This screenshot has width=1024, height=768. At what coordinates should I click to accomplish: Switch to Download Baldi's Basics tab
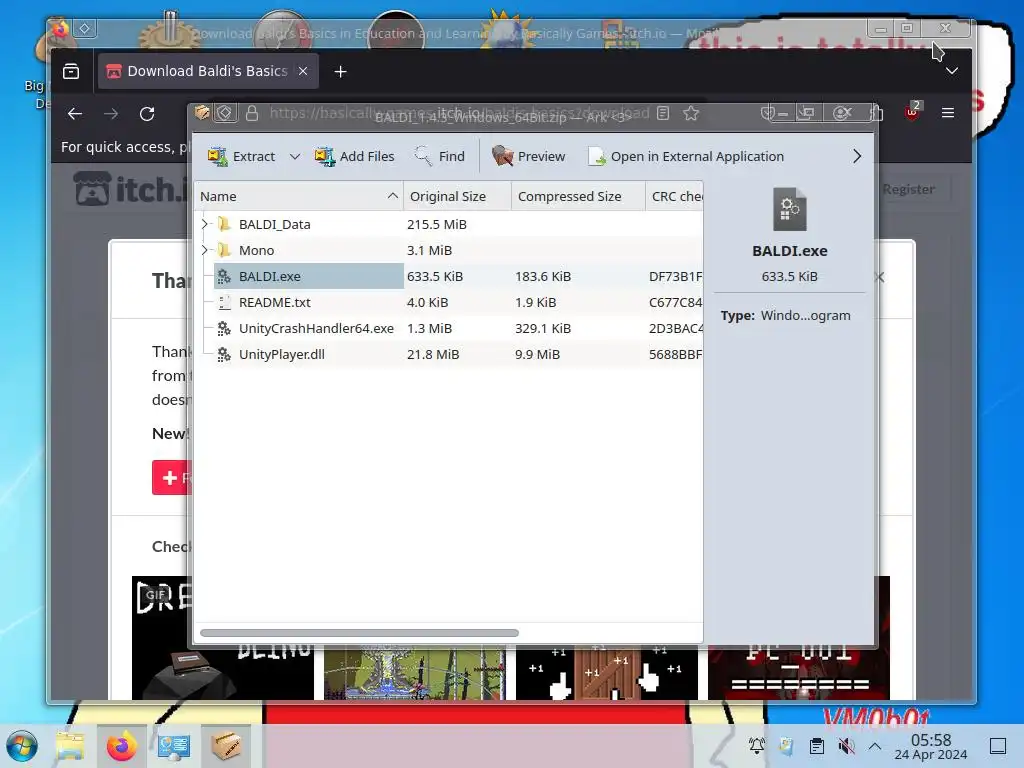click(207, 71)
